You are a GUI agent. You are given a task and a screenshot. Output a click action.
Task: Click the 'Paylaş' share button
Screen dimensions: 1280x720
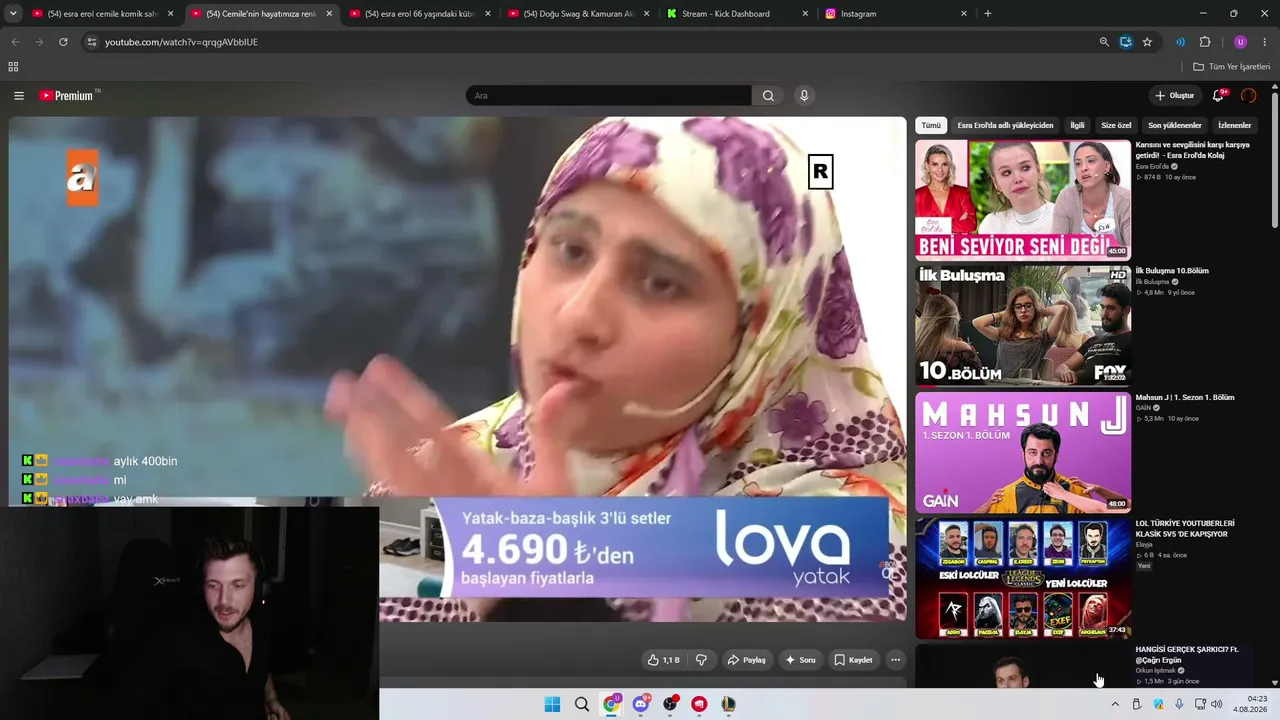pos(747,660)
